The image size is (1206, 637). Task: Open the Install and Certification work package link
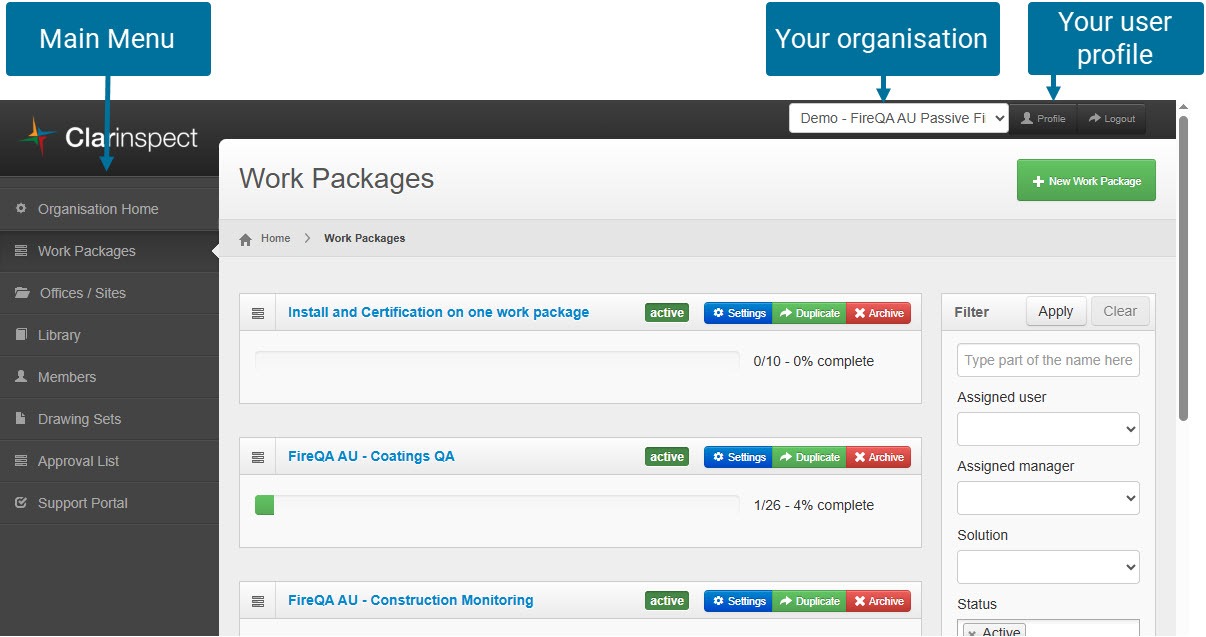point(438,312)
